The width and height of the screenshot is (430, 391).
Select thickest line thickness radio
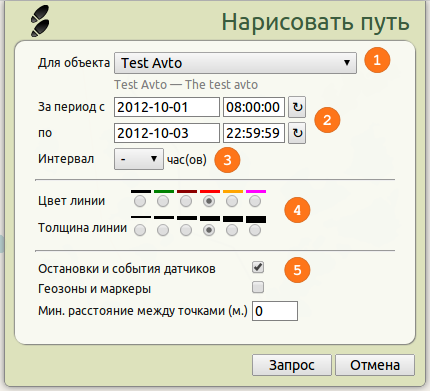[x=255, y=230]
